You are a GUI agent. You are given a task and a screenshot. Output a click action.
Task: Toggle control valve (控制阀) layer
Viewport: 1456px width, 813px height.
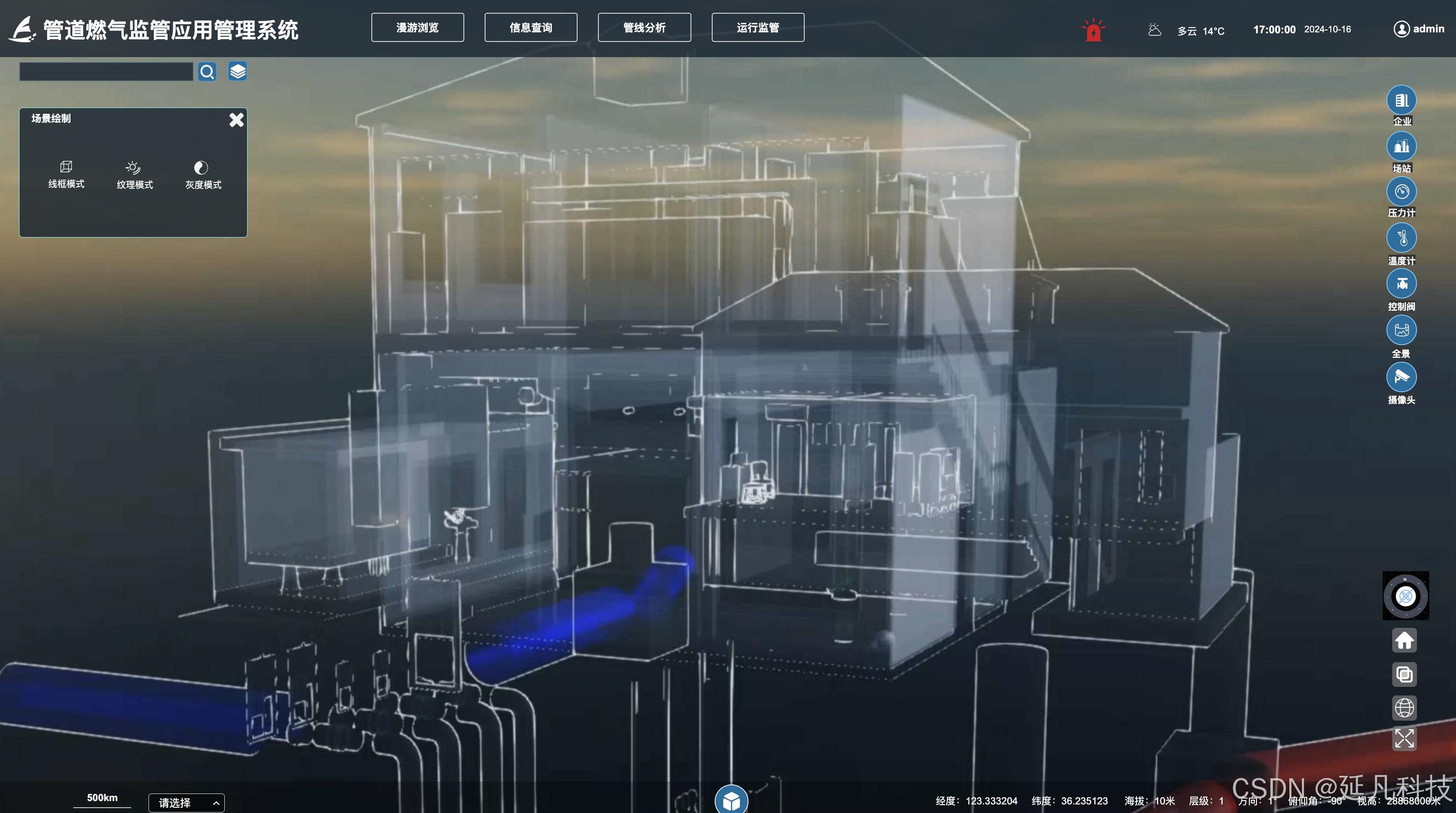click(x=1401, y=284)
